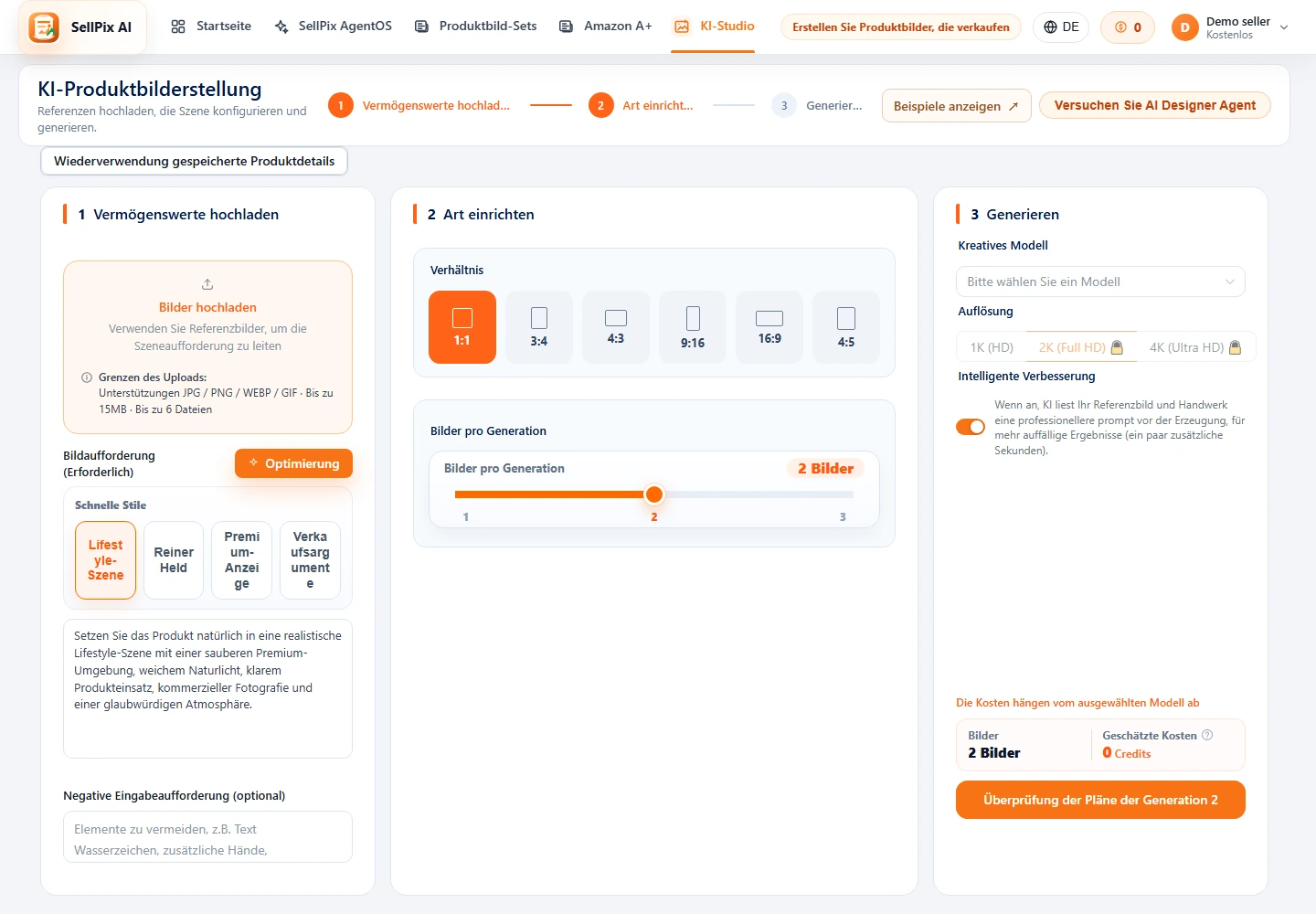Click step 3 Generieren in the stepper

point(817,106)
